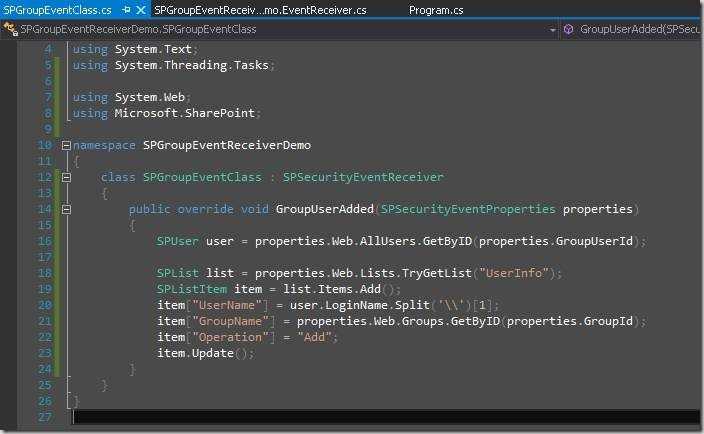Click the SPSecurityEventProperties parameter type

click(468, 209)
